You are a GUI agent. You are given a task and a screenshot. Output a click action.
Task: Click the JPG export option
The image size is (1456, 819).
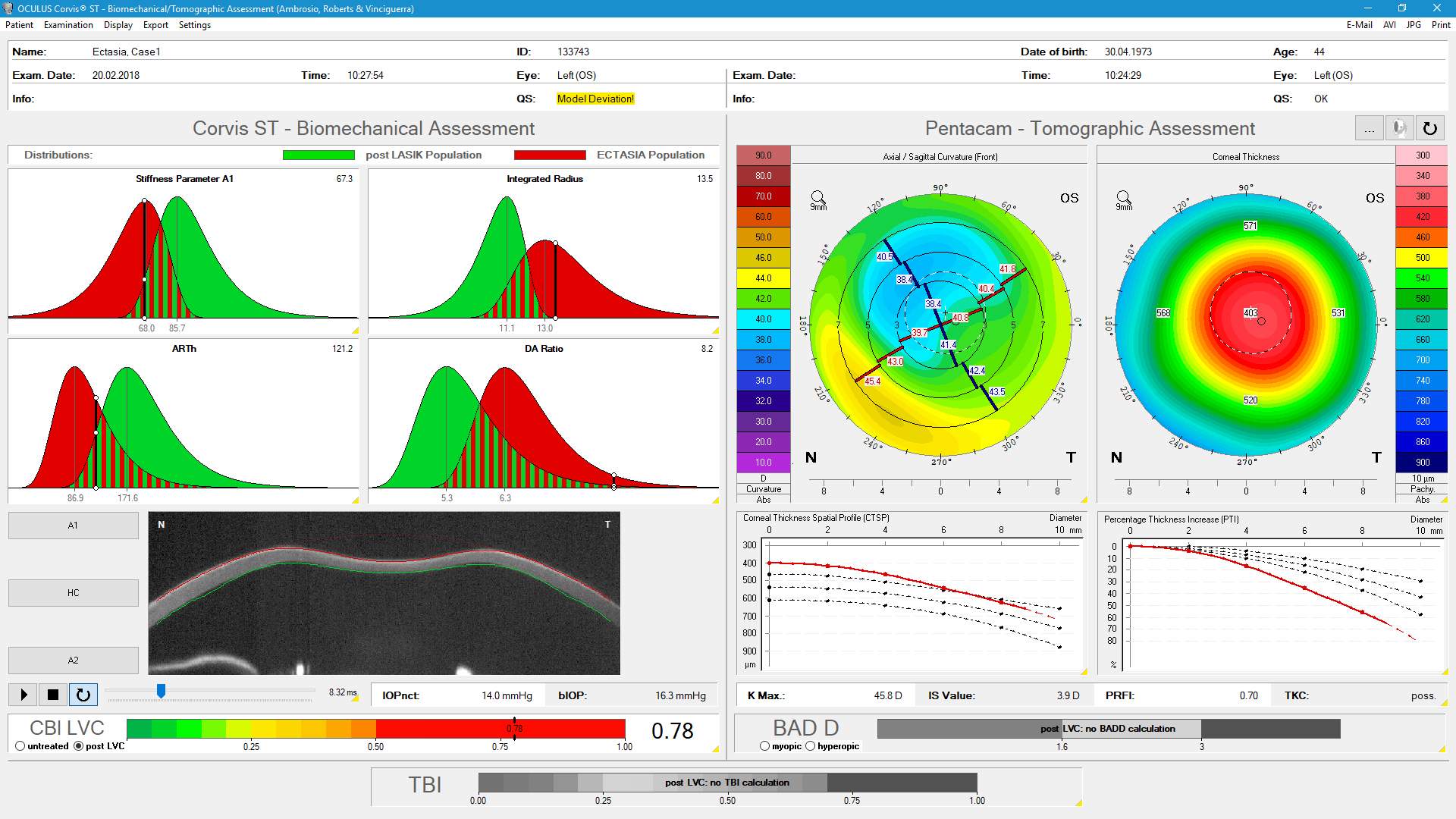[1414, 25]
